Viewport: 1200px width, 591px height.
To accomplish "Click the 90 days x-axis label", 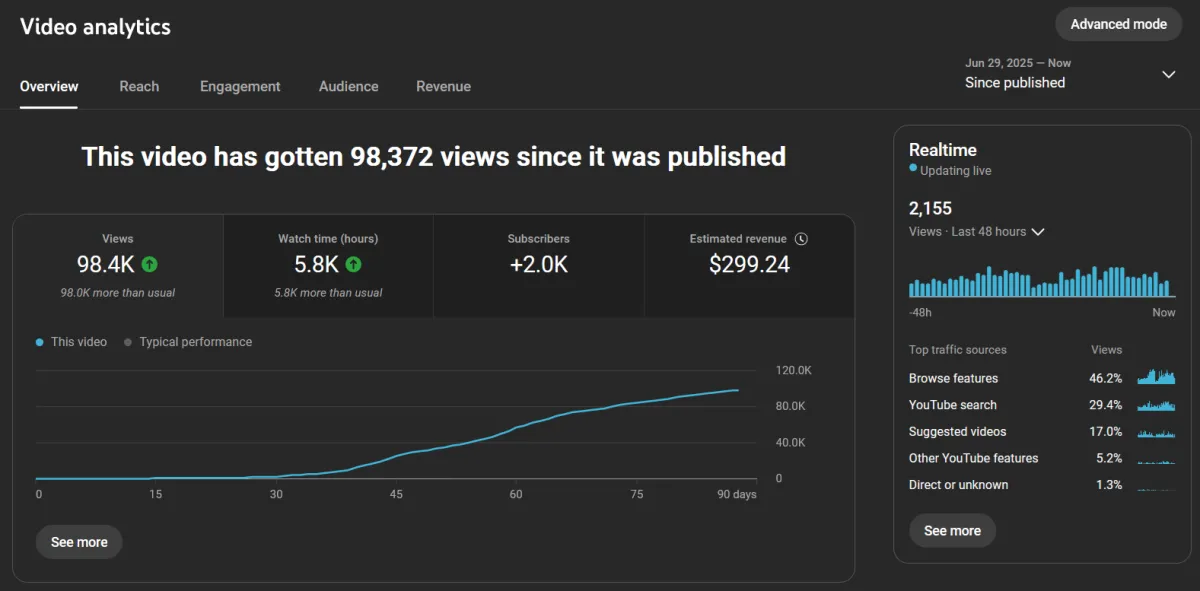I will point(738,495).
